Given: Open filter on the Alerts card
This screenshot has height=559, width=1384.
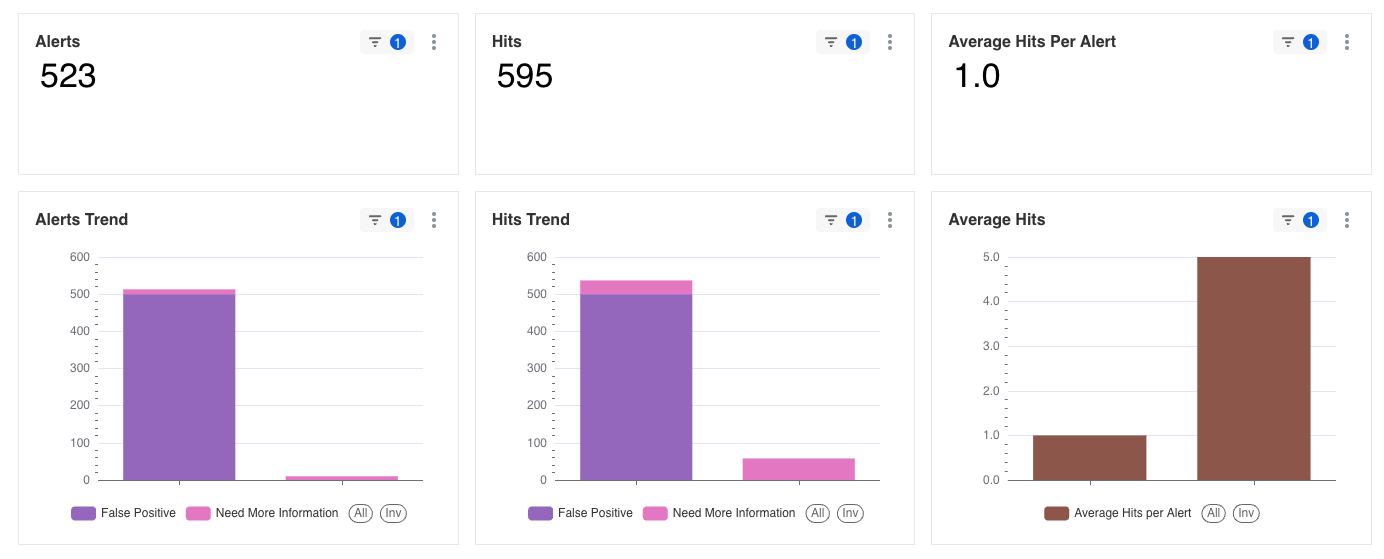Looking at the screenshot, I should (386, 42).
